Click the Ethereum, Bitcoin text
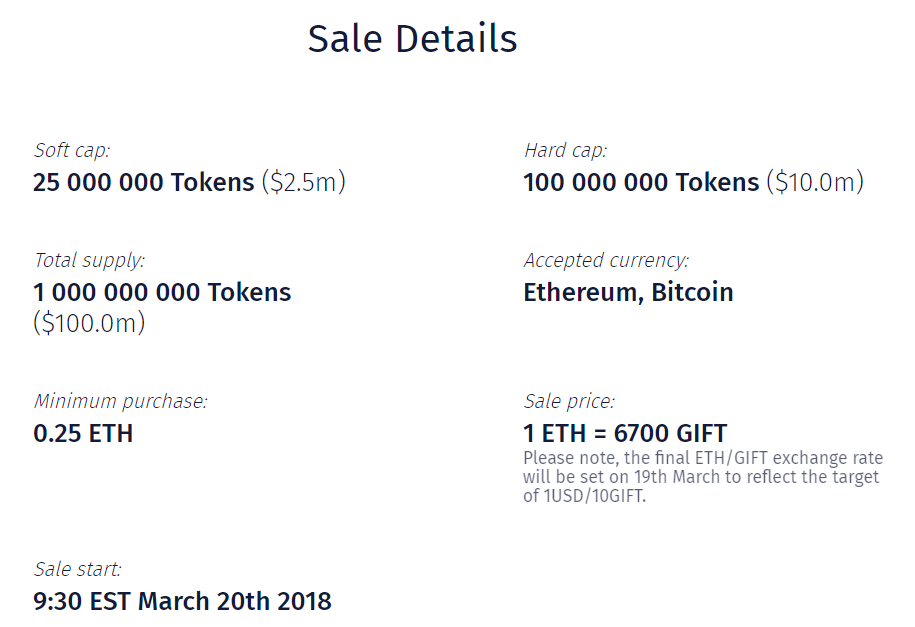Screen dimensions: 915x627 point(628,292)
